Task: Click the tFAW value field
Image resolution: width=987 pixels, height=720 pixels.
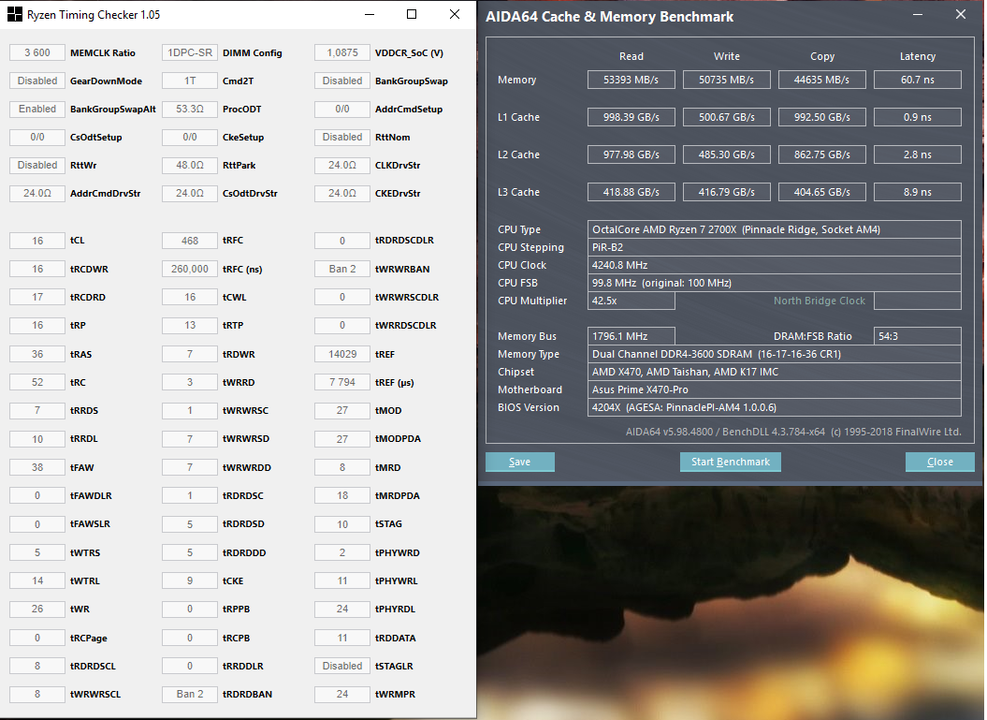Action: tap(37, 468)
